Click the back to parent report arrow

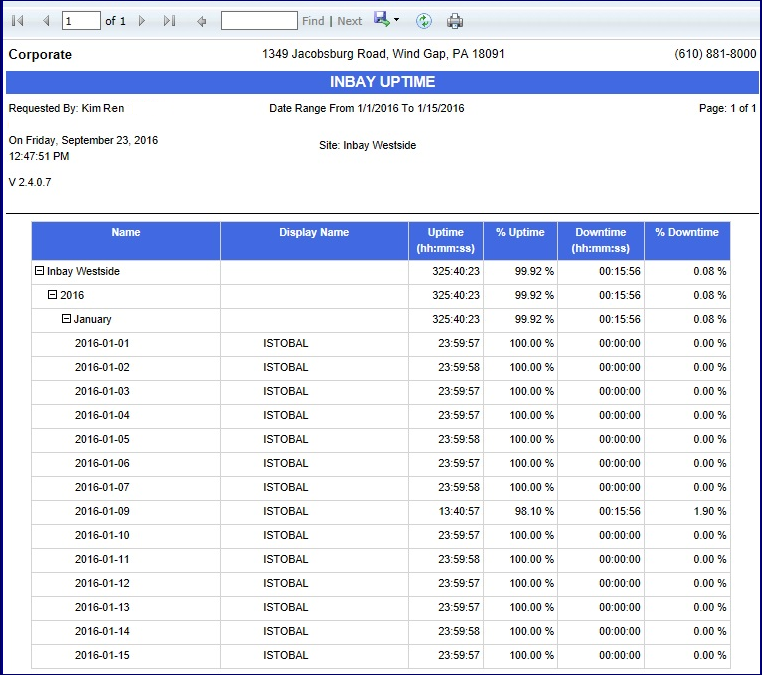202,21
